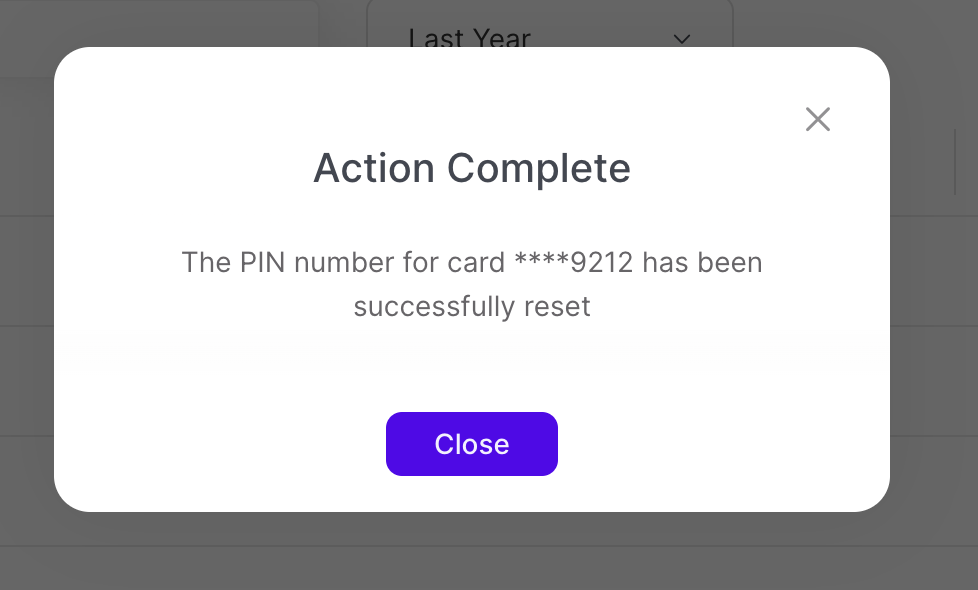Click the masked card number ****9212
Screen dimensions: 978x590
point(574,263)
